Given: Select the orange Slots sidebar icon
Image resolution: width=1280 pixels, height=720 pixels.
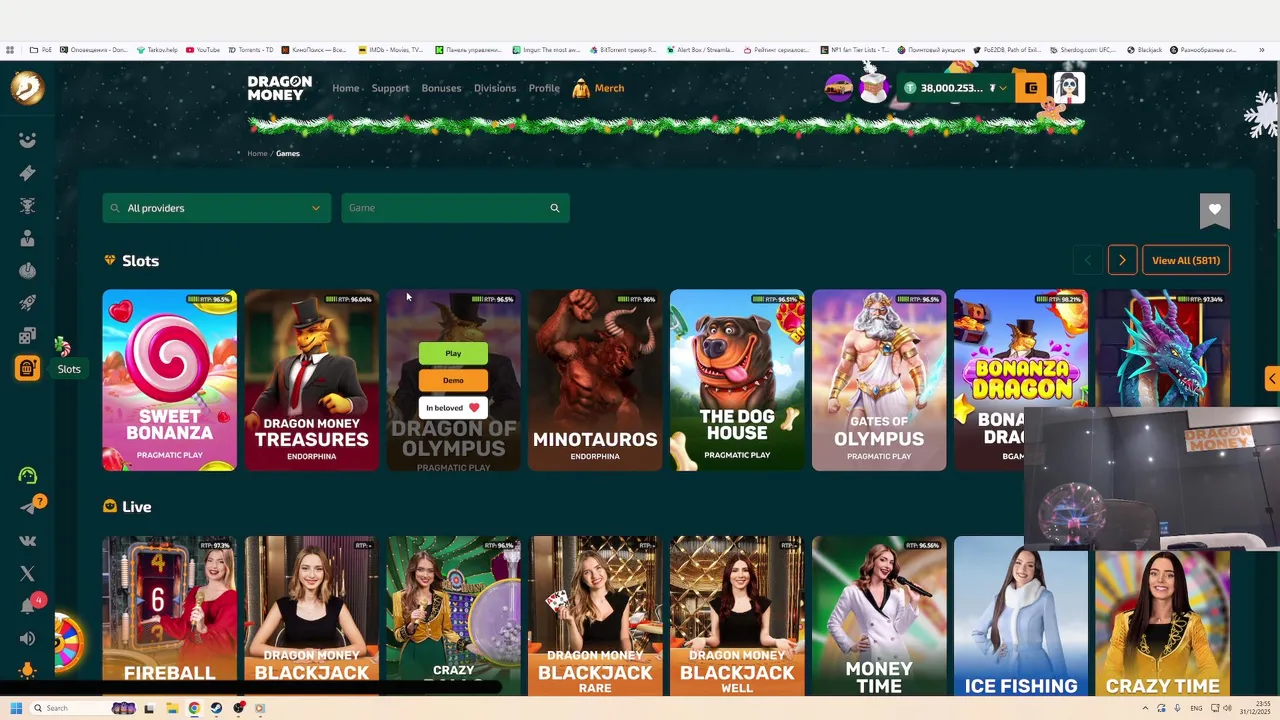Looking at the screenshot, I should click(x=27, y=368).
